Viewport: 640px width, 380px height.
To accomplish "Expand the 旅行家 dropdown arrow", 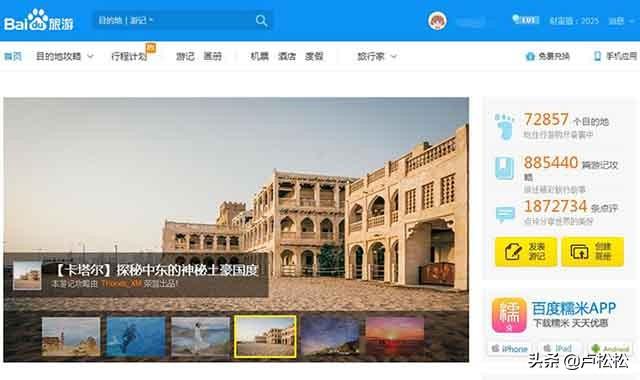I will (x=393, y=56).
